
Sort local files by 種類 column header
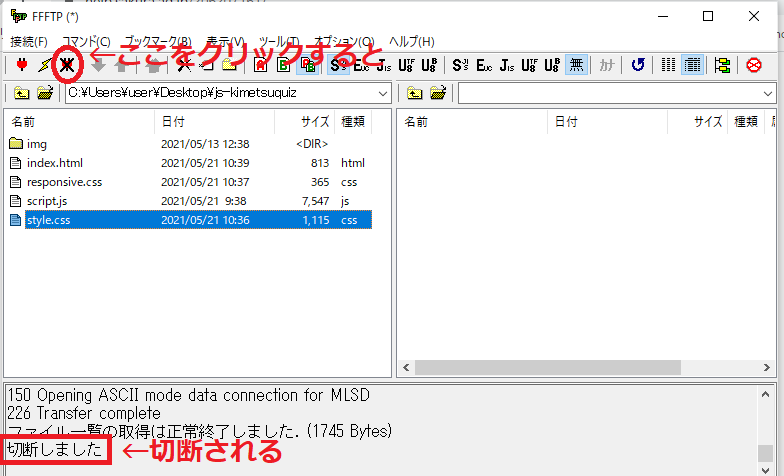[x=353, y=122]
